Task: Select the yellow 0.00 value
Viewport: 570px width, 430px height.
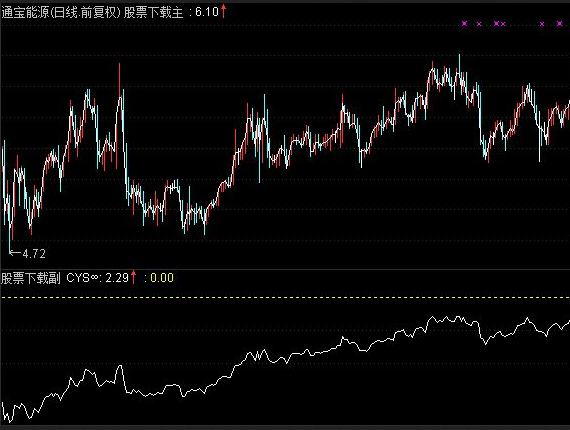Action: 162,278
